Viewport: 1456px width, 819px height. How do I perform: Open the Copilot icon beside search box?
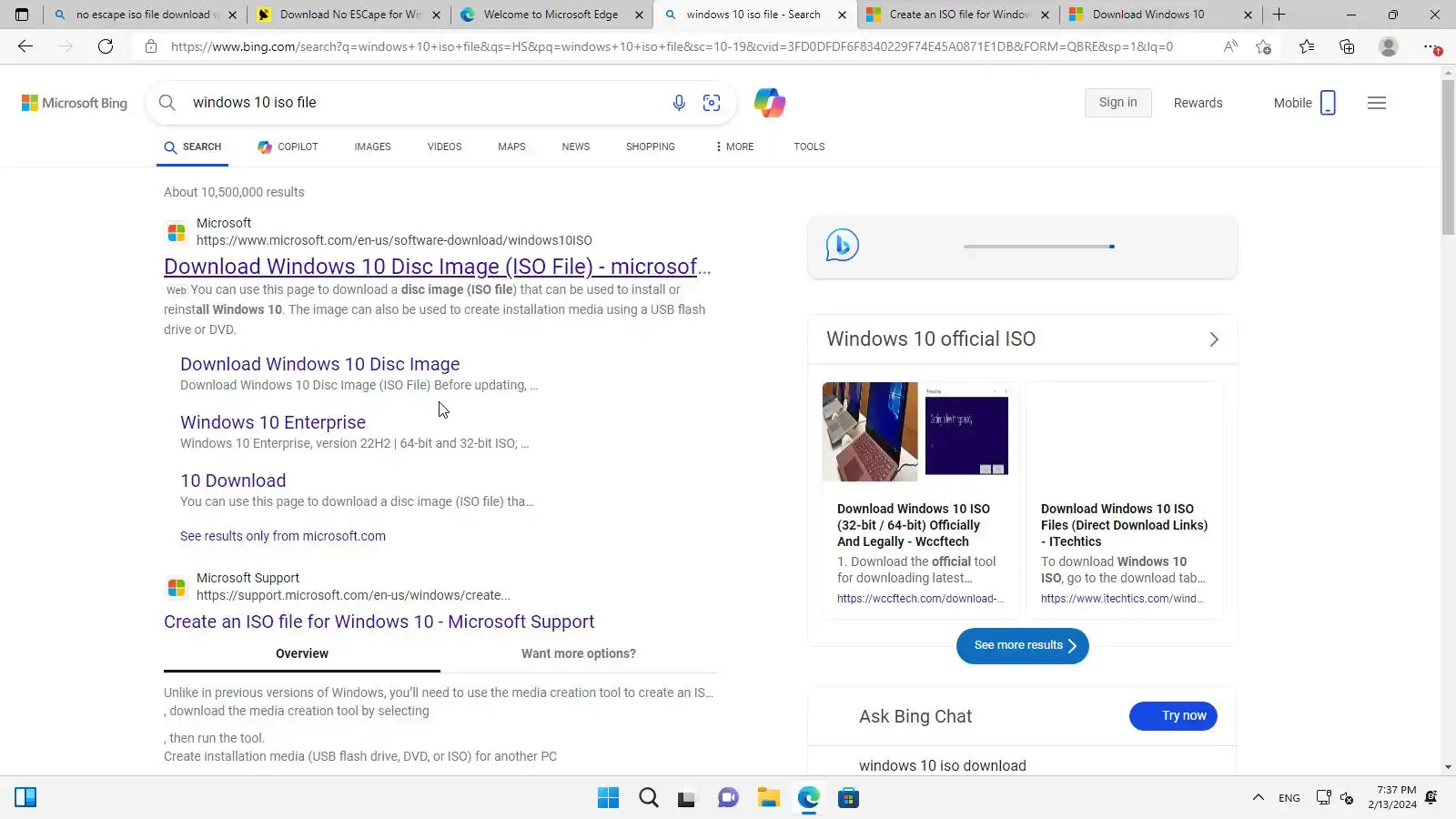[x=770, y=103]
